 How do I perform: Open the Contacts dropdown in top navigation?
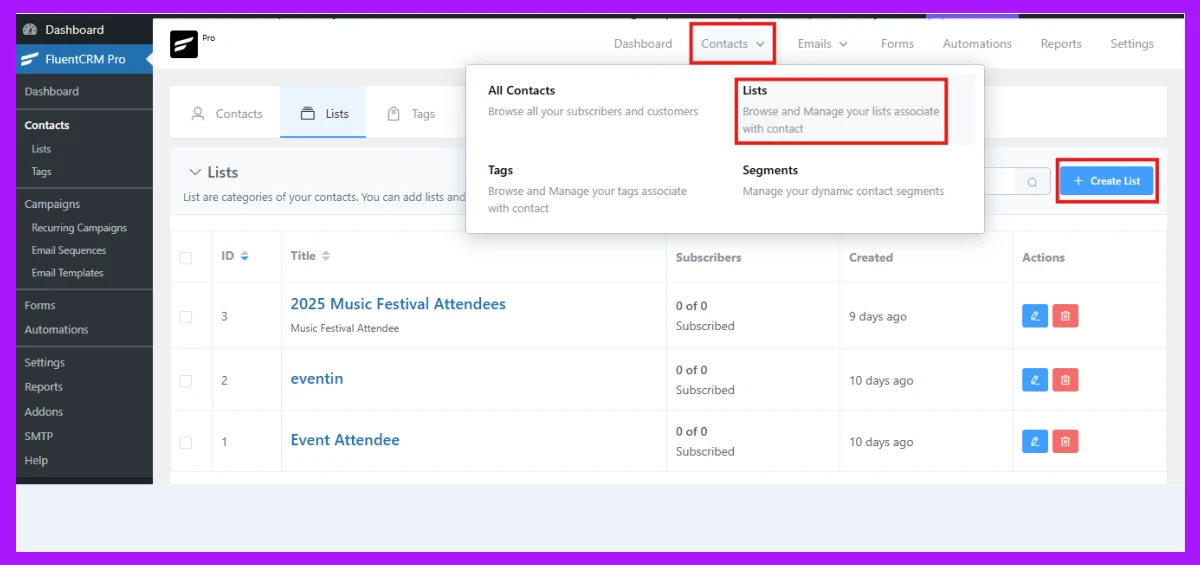coord(733,44)
